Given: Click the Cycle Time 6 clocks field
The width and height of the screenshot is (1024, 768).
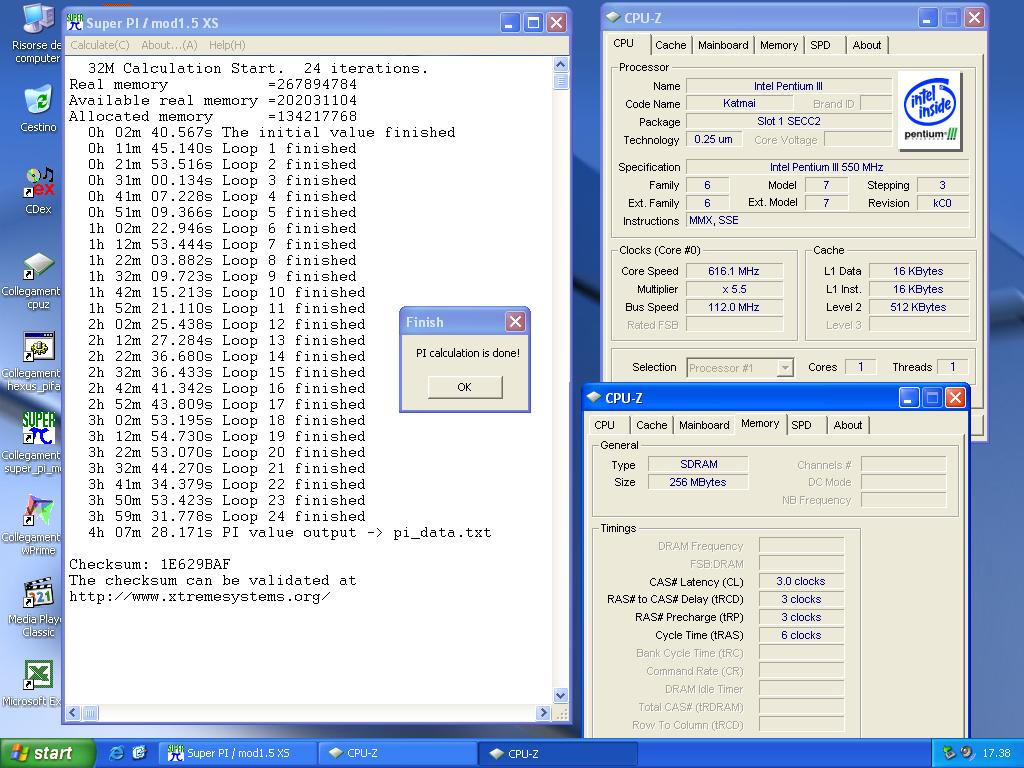Looking at the screenshot, I should click(801, 635).
